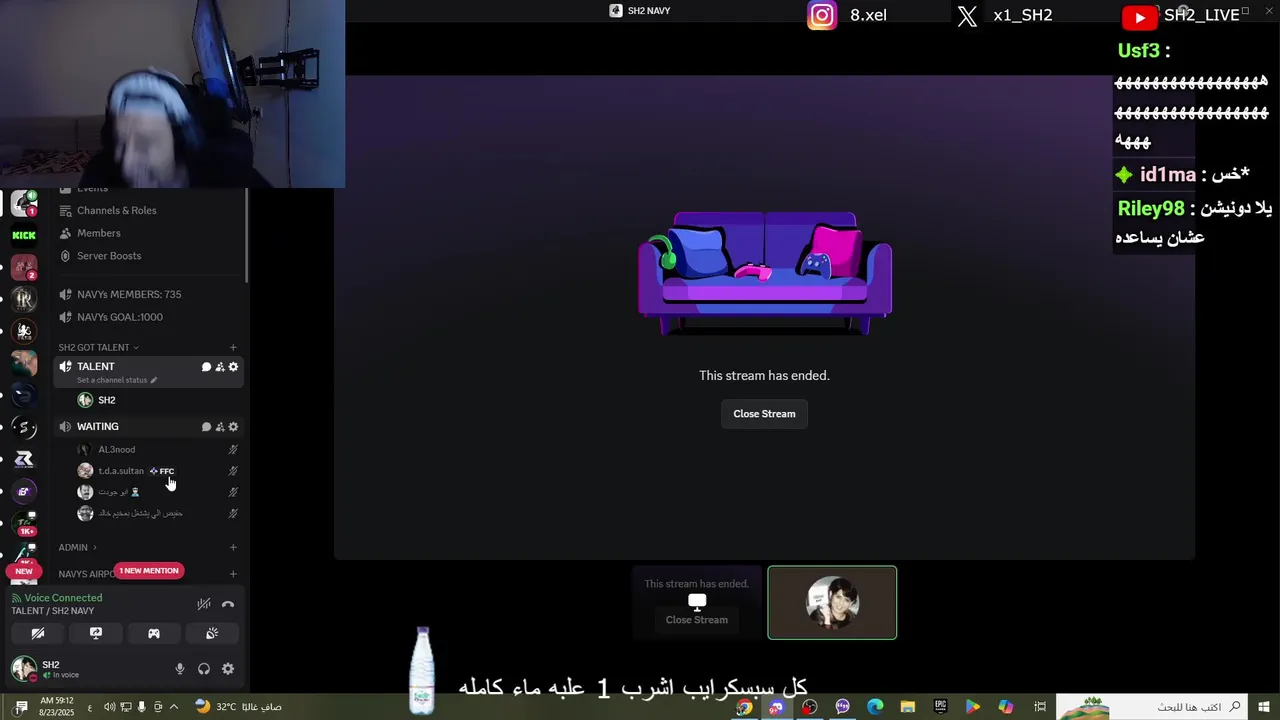Viewport: 1280px width, 720px height.
Task: Open the ZR server icon
Action: pyautogui.click(x=24, y=459)
